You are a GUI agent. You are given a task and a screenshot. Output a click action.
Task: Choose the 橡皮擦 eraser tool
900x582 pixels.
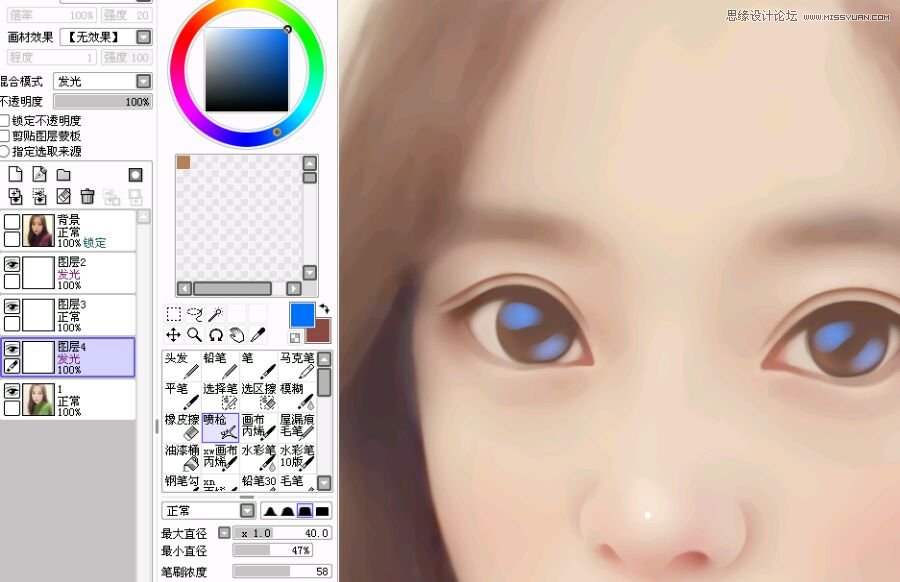(x=181, y=427)
